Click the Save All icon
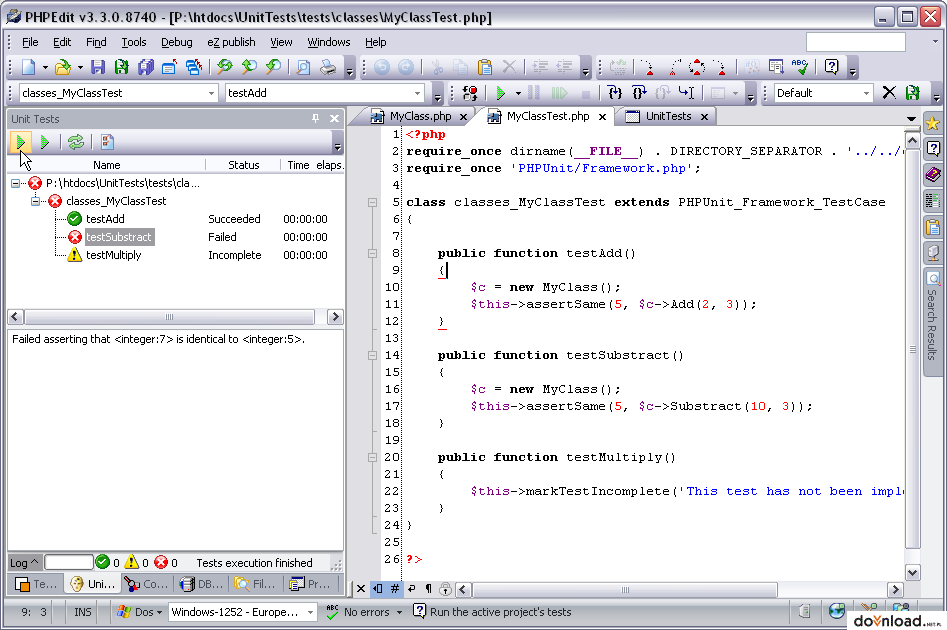Screen dimensions: 947x630 146,67
